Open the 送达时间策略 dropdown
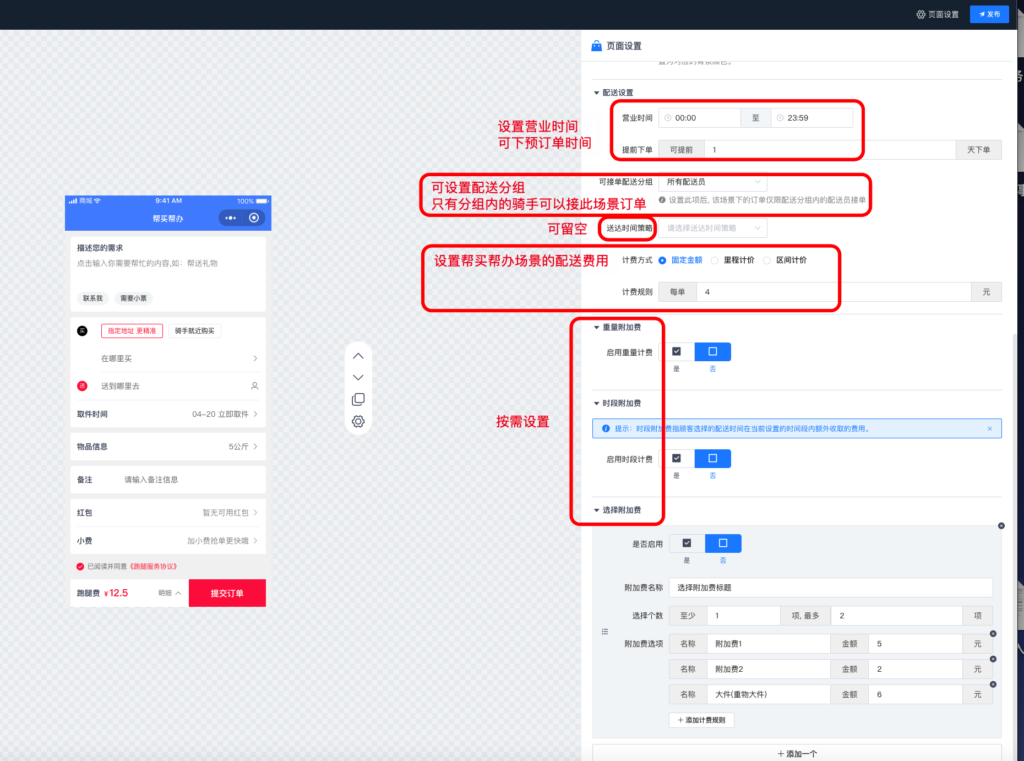 (712, 228)
